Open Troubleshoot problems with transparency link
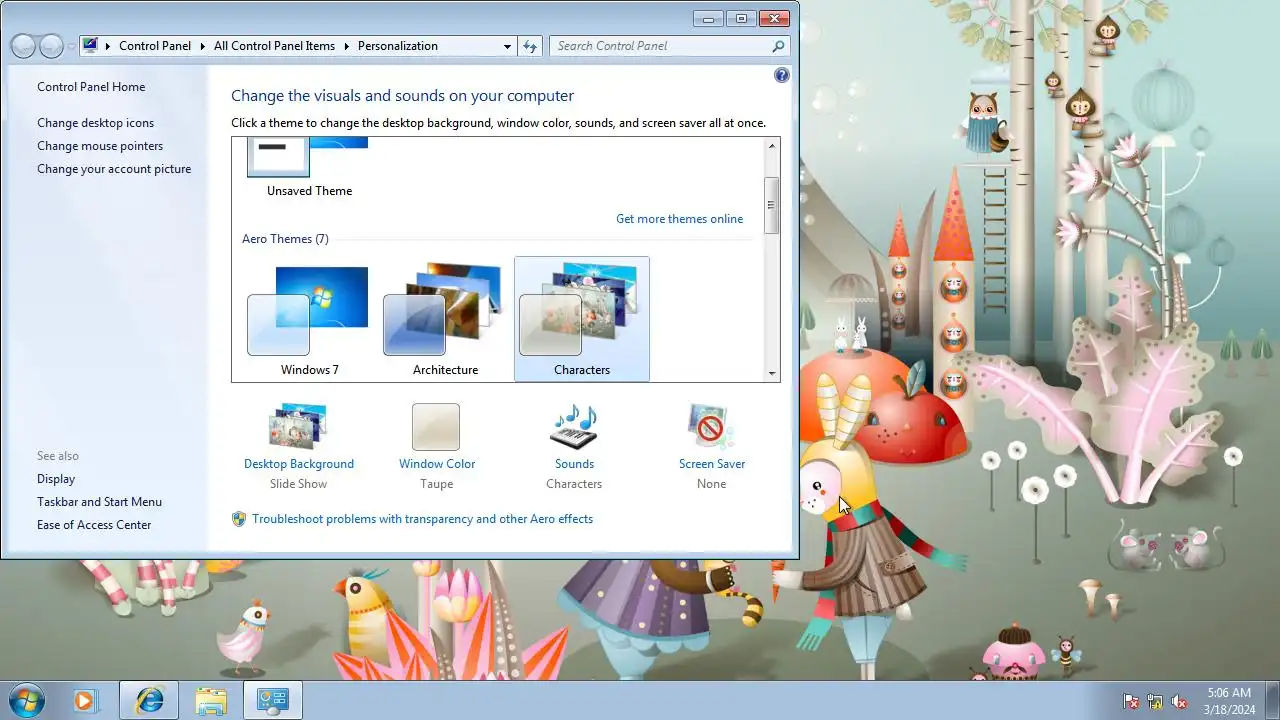Image resolution: width=1280 pixels, height=720 pixels. click(422, 519)
